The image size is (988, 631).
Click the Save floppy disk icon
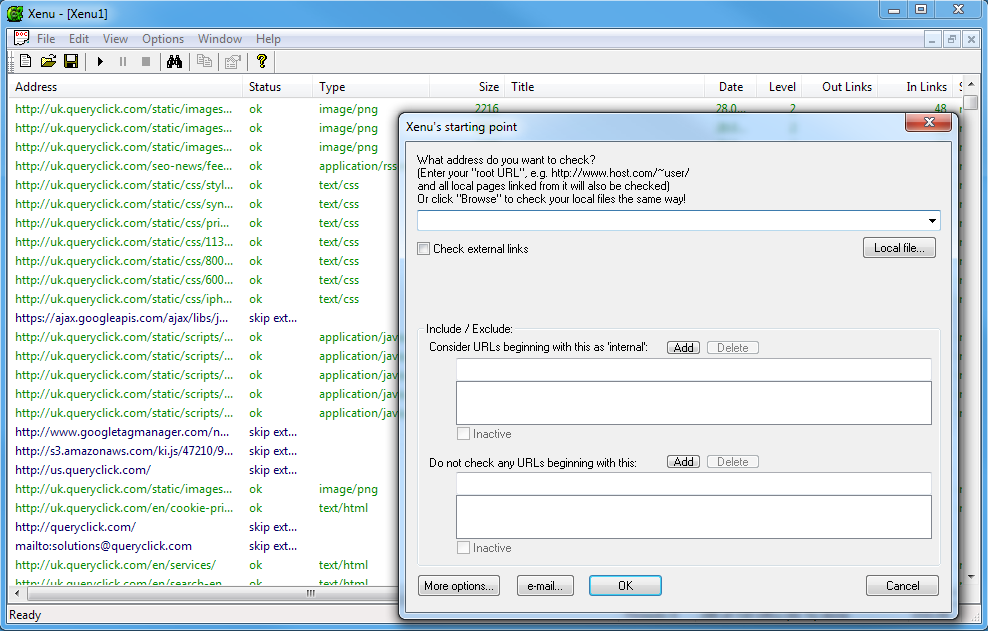point(71,61)
